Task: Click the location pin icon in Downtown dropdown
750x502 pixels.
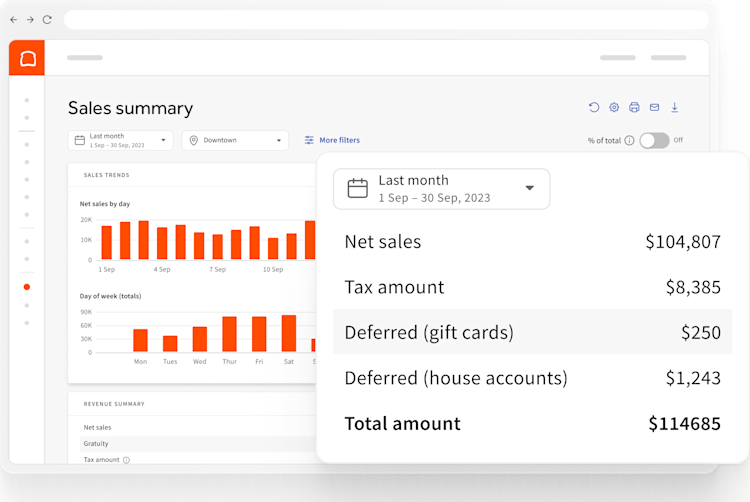Action: pyautogui.click(x=194, y=140)
